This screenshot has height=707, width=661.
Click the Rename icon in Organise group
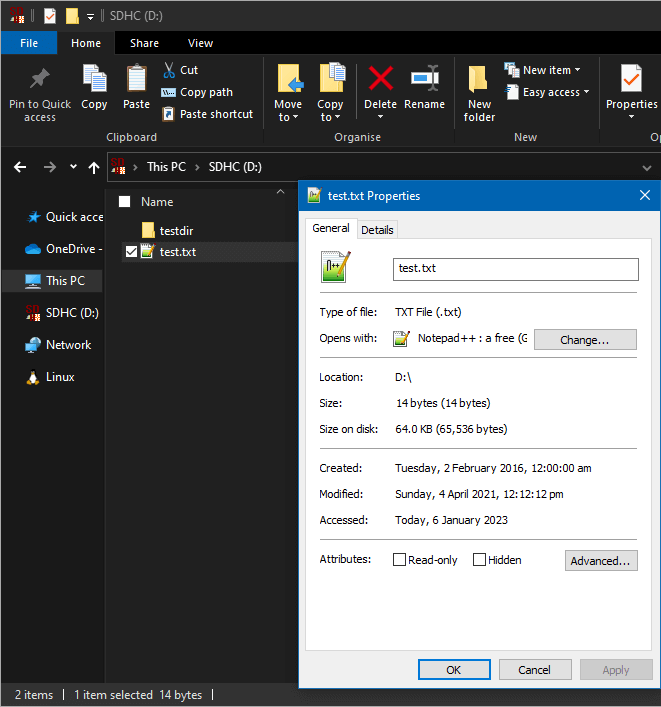[x=424, y=80]
